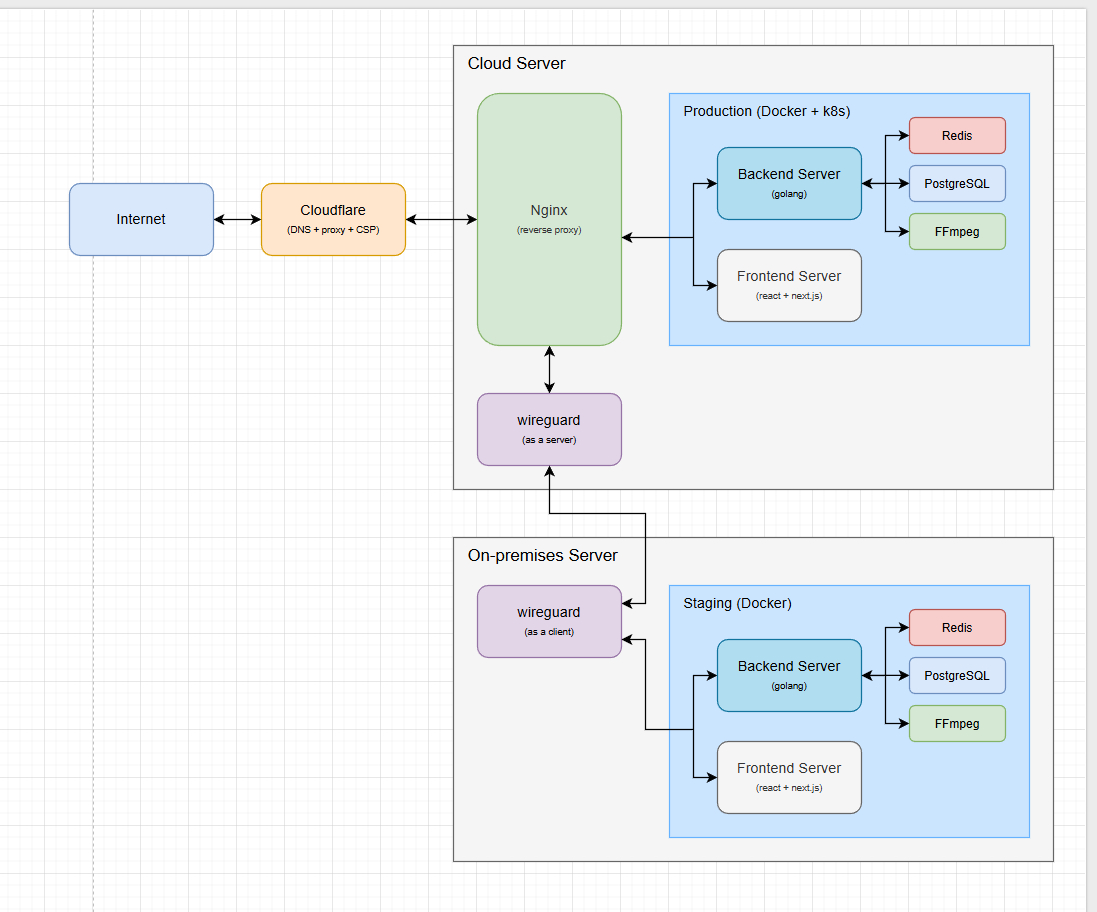Click the Frontend Server in Production
The width and height of the screenshot is (1097, 912).
click(789, 285)
